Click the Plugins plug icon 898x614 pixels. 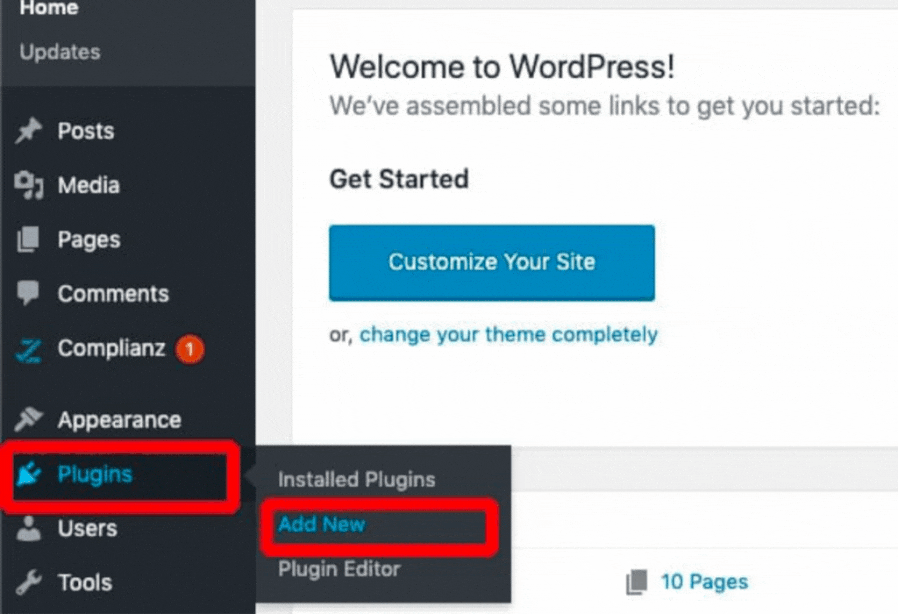tap(29, 475)
